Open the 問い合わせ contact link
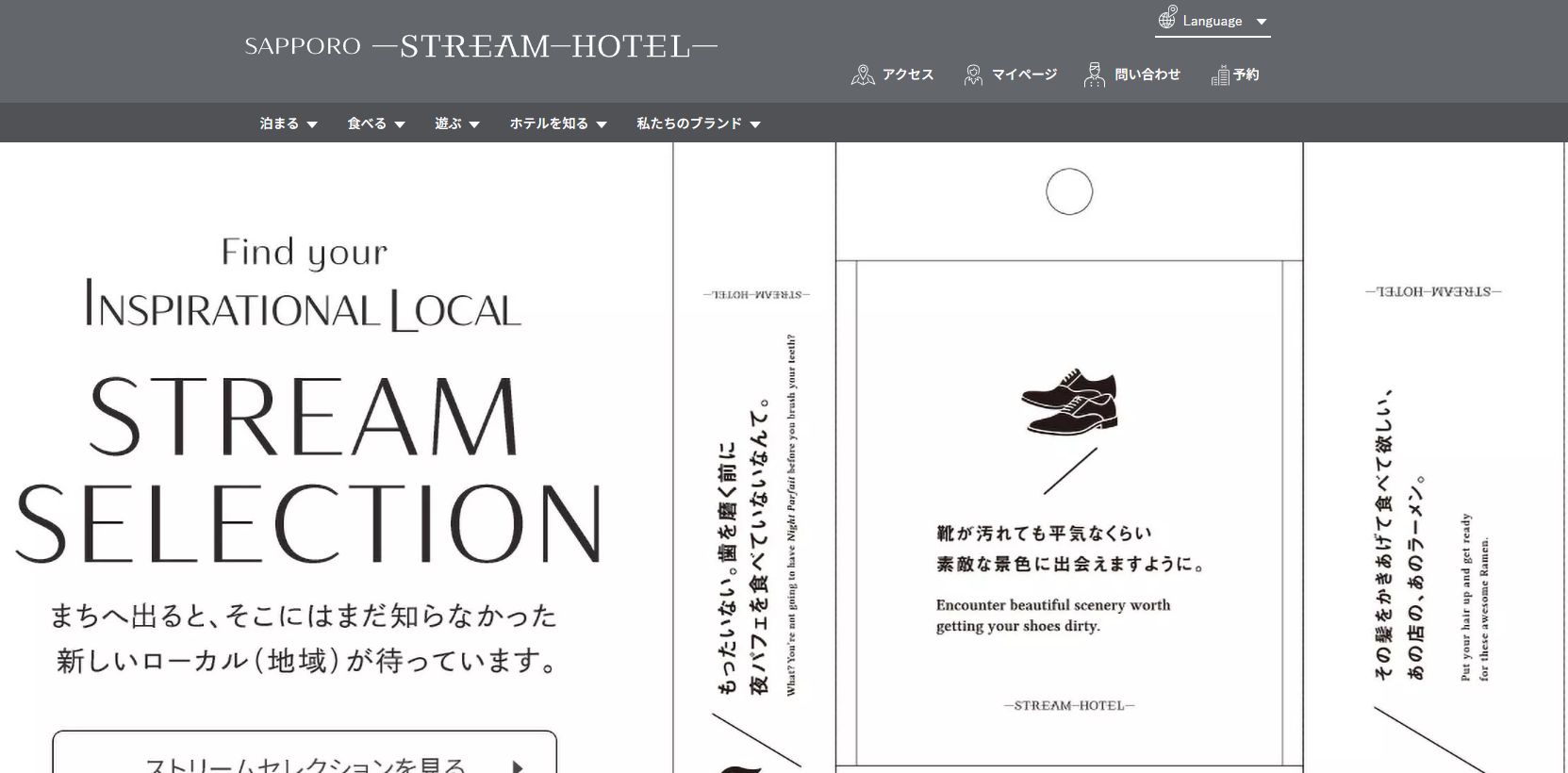This screenshot has width=1568, height=773. tap(1147, 74)
